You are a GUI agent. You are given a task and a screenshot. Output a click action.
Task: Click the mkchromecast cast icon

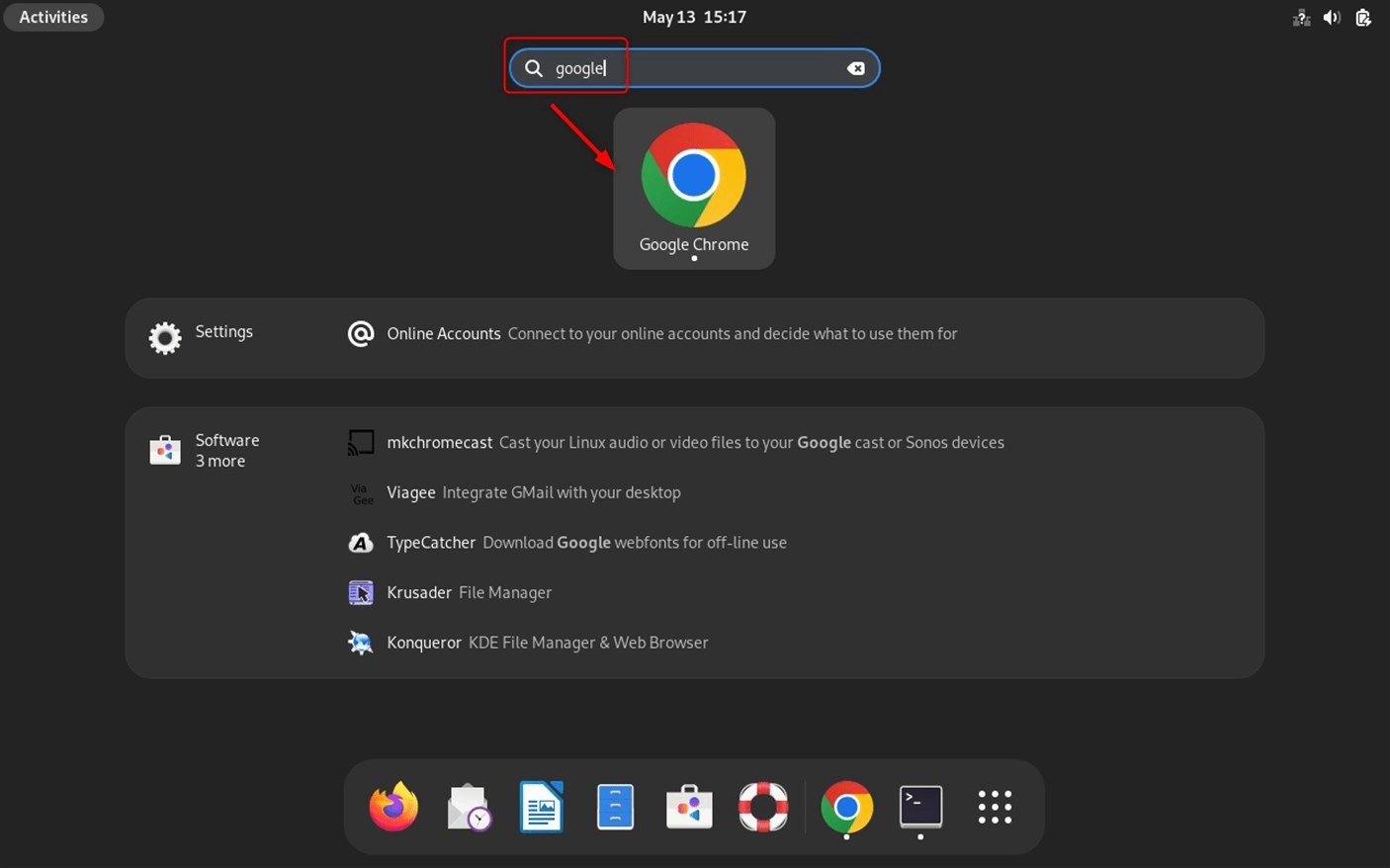[x=361, y=443]
